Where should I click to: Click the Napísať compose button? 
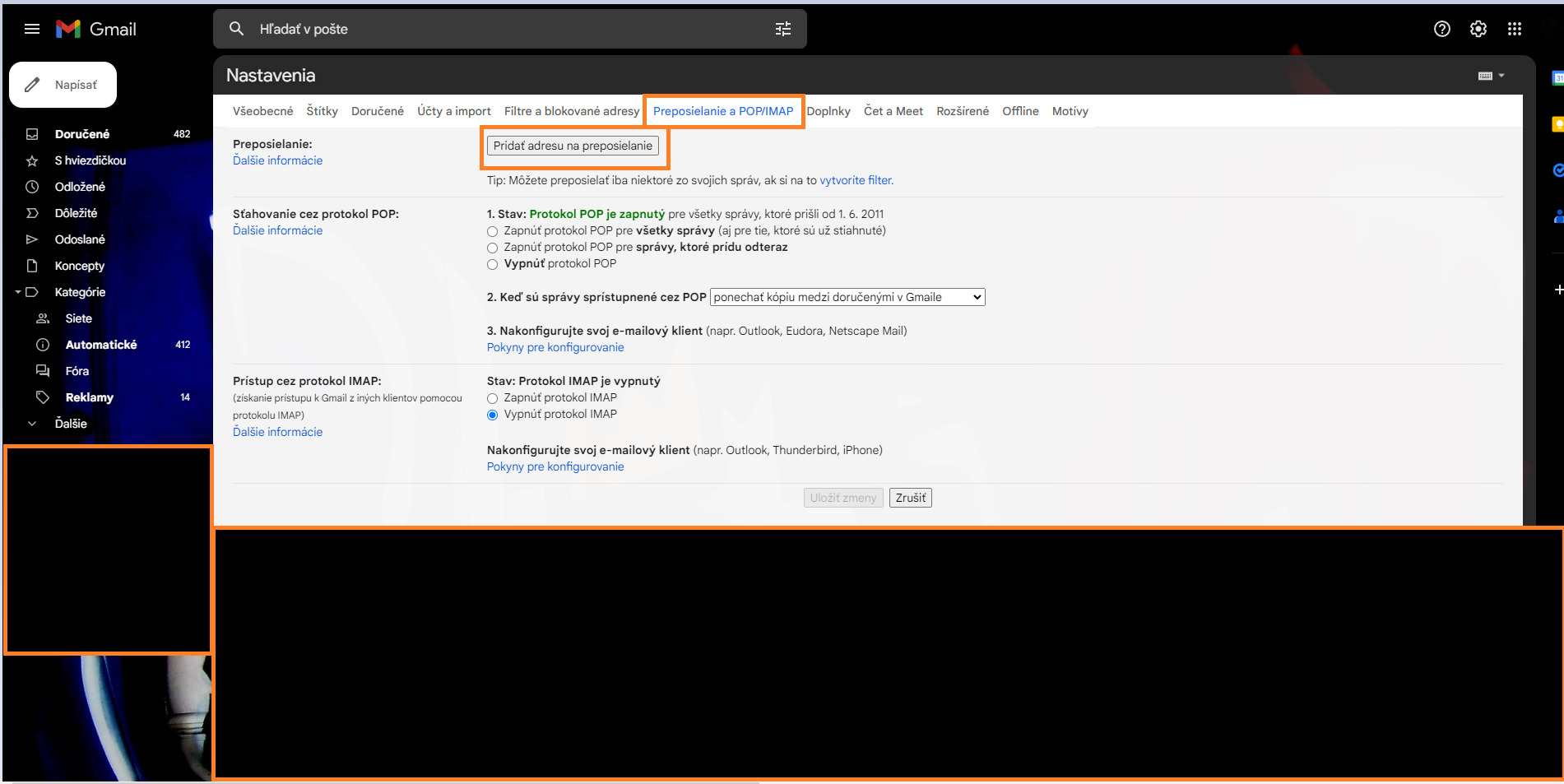tap(63, 85)
